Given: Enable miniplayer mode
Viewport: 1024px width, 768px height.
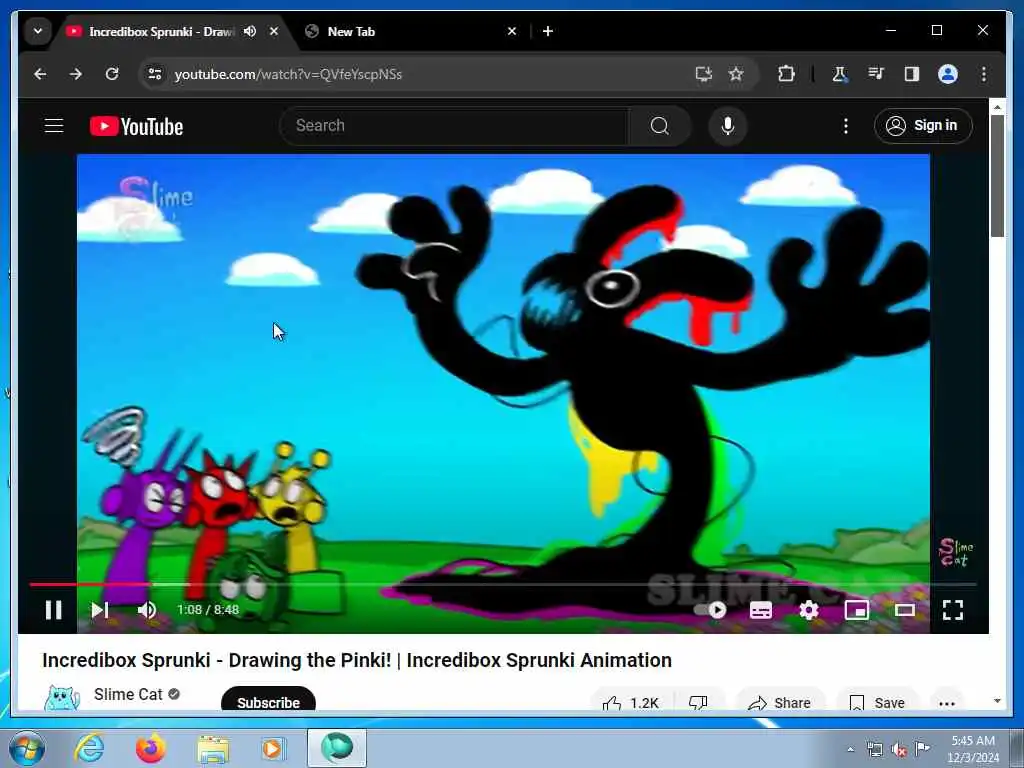Looking at the screenshot, I should pos(857,610).
